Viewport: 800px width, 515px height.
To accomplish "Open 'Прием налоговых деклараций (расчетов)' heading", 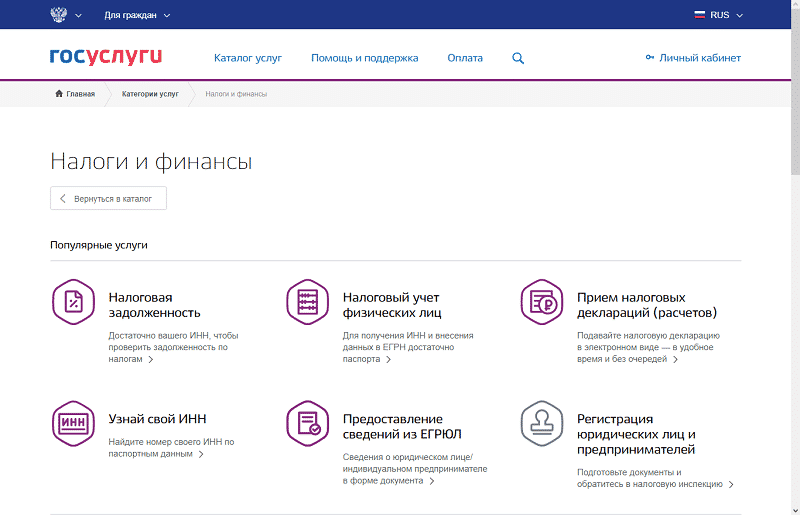I will coord(647,305).
